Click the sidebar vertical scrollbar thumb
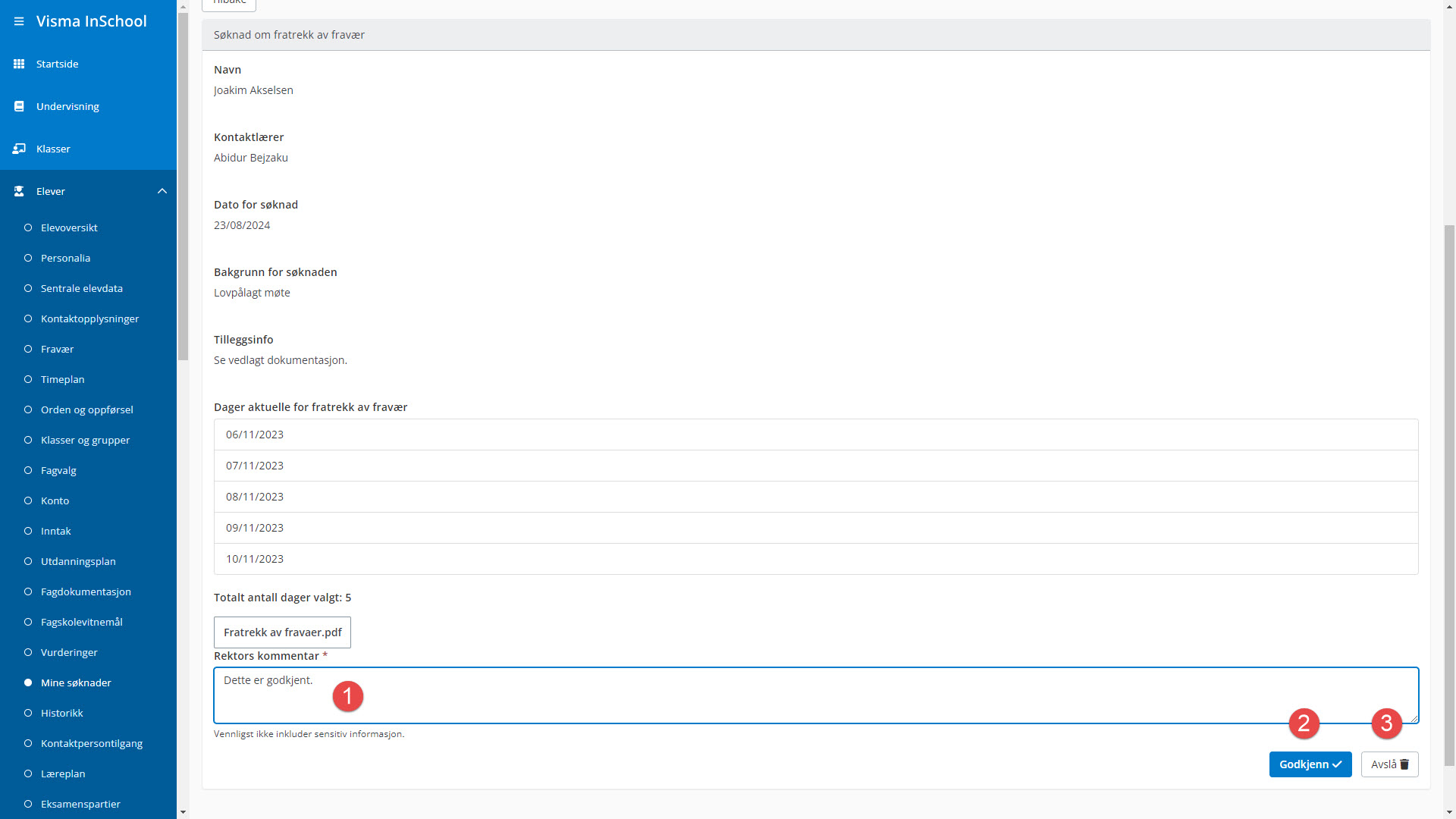The image size is (1456, 819). [183, 186]
